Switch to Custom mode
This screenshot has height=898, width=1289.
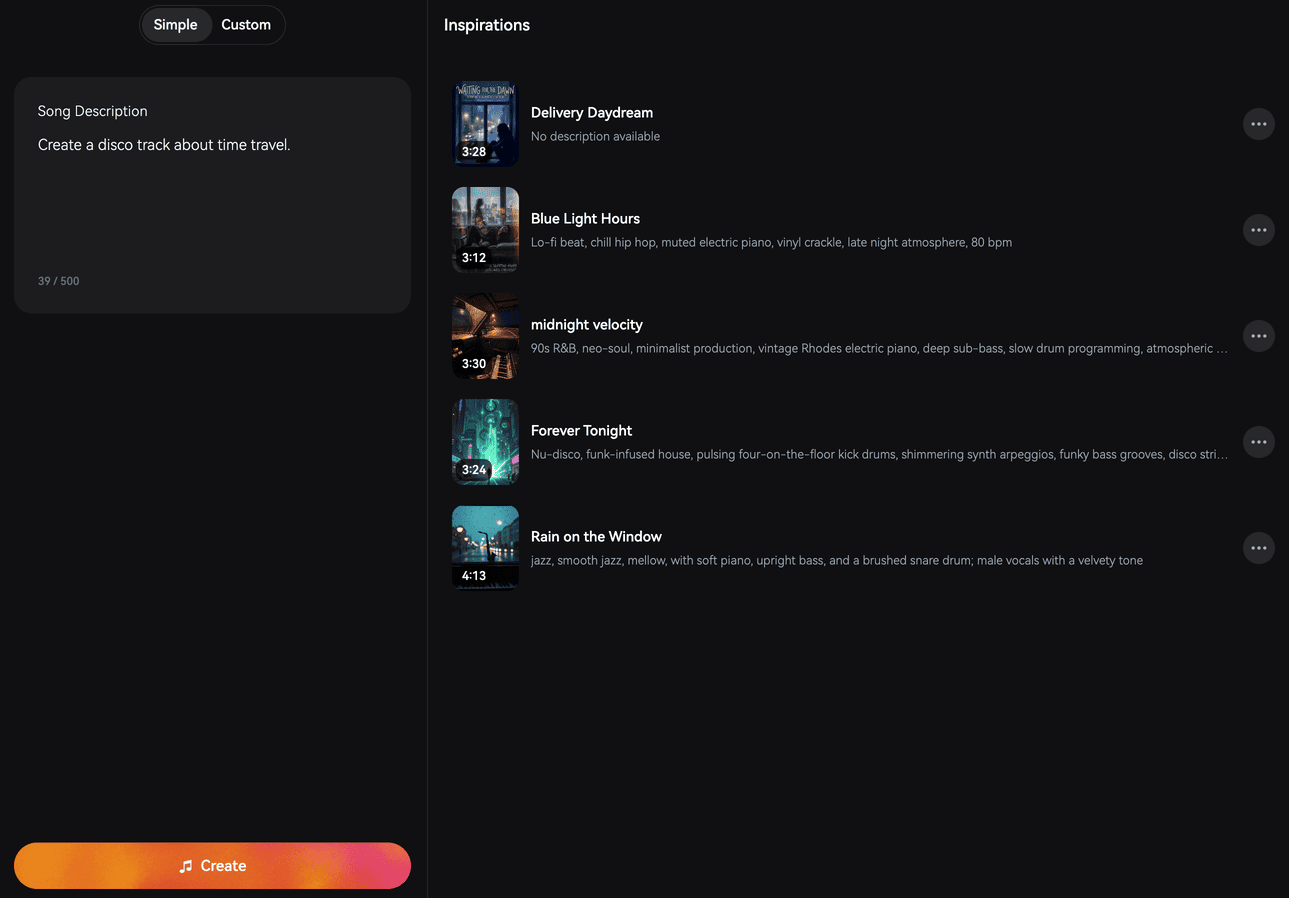pyautogui.click(x=246, y=24)
